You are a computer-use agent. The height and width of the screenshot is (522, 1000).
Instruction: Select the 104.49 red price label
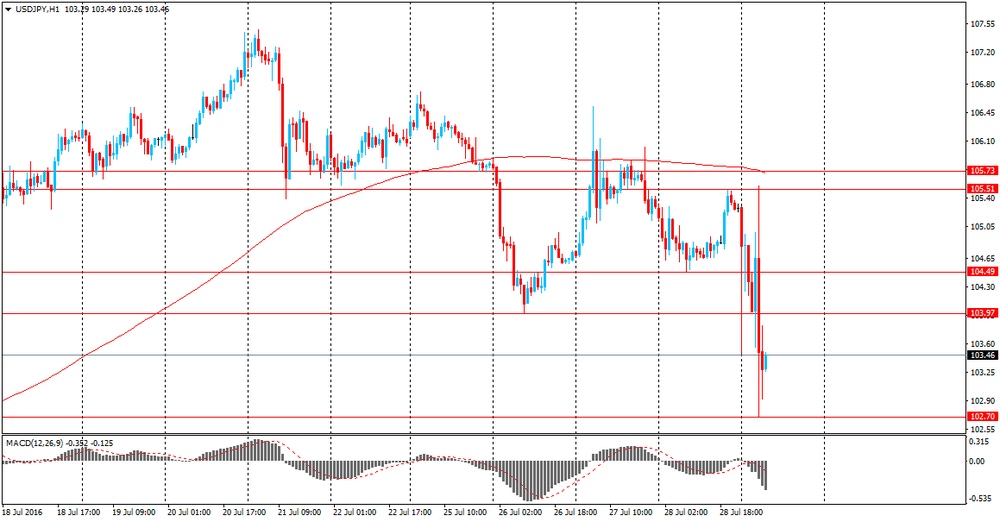pyautogui.click(x=982, y=272)
